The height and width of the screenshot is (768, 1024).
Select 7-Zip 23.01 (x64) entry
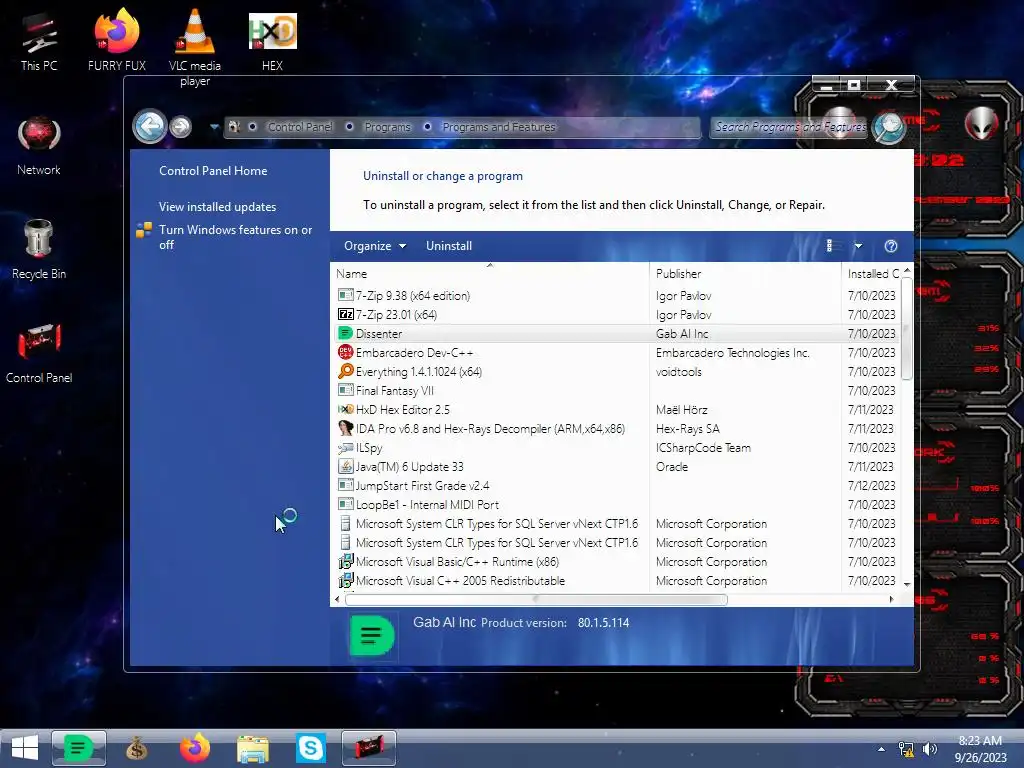point(616,315)
